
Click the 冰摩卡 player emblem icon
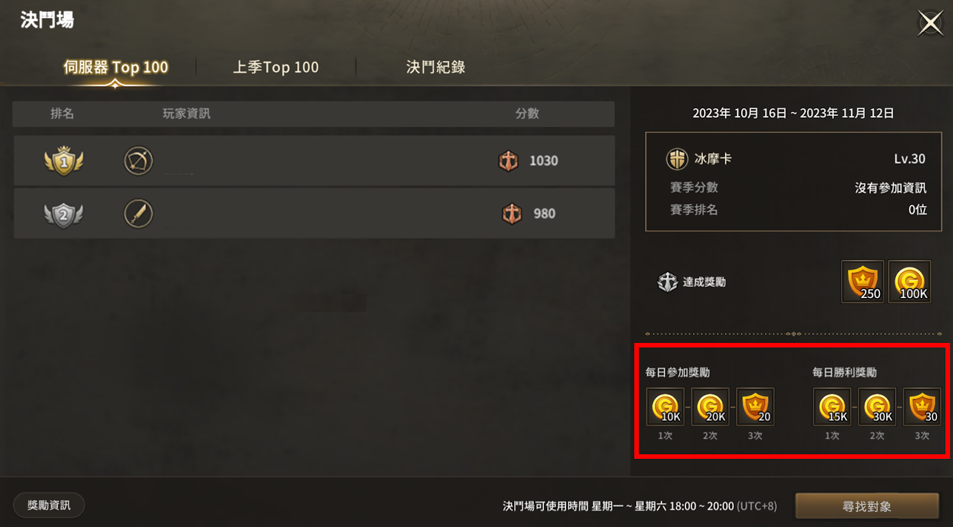(676, 159)
